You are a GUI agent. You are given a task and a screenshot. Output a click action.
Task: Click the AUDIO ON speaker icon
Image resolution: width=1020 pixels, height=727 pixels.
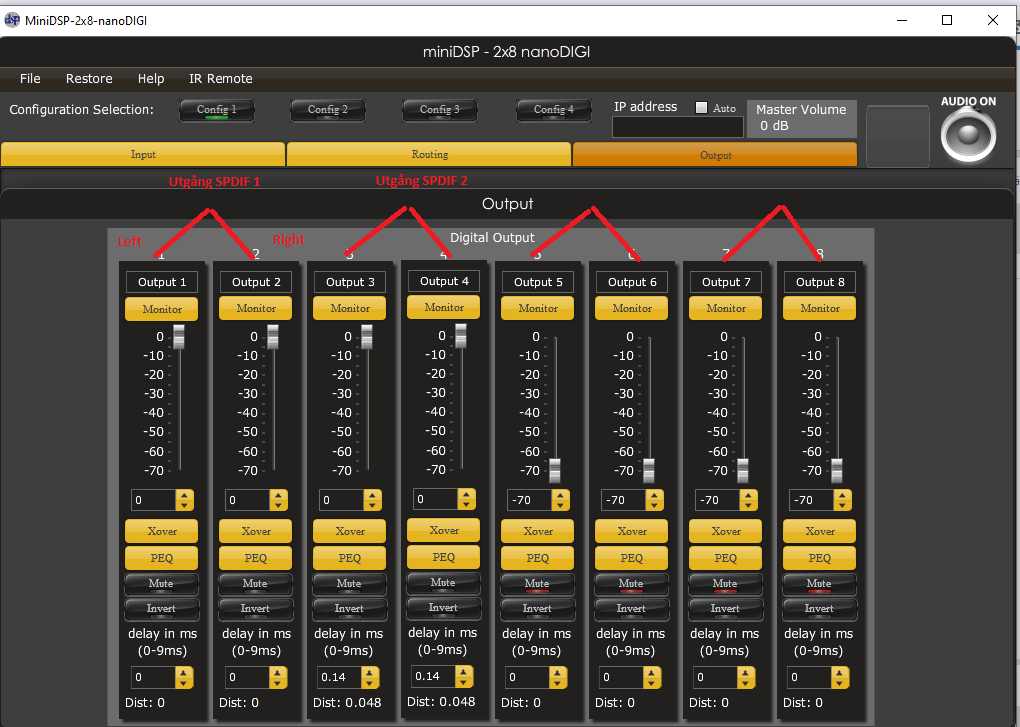click(x=968, y=136)
